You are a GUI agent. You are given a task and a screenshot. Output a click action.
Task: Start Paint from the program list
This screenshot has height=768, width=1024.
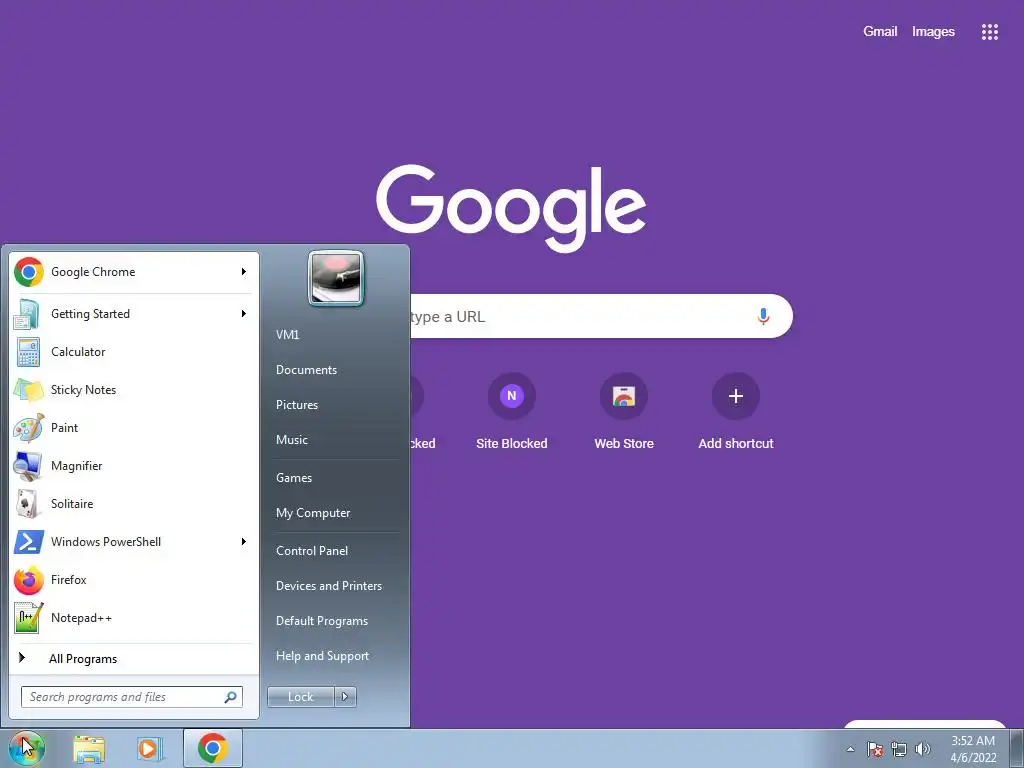(x=134, y=428)
